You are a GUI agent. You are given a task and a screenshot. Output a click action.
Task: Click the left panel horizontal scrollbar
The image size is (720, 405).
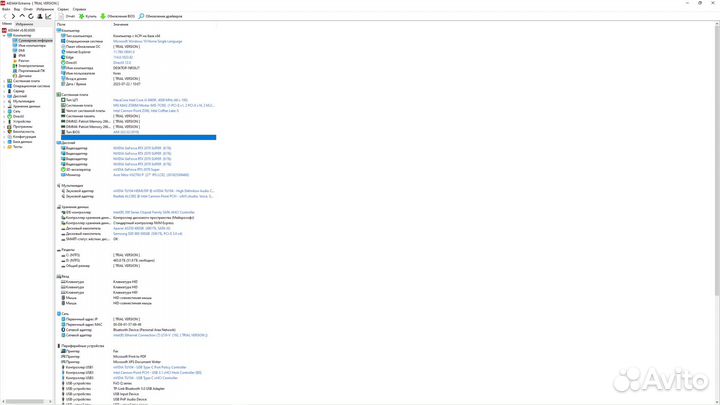pyautogui.click(x=25, y=402)
